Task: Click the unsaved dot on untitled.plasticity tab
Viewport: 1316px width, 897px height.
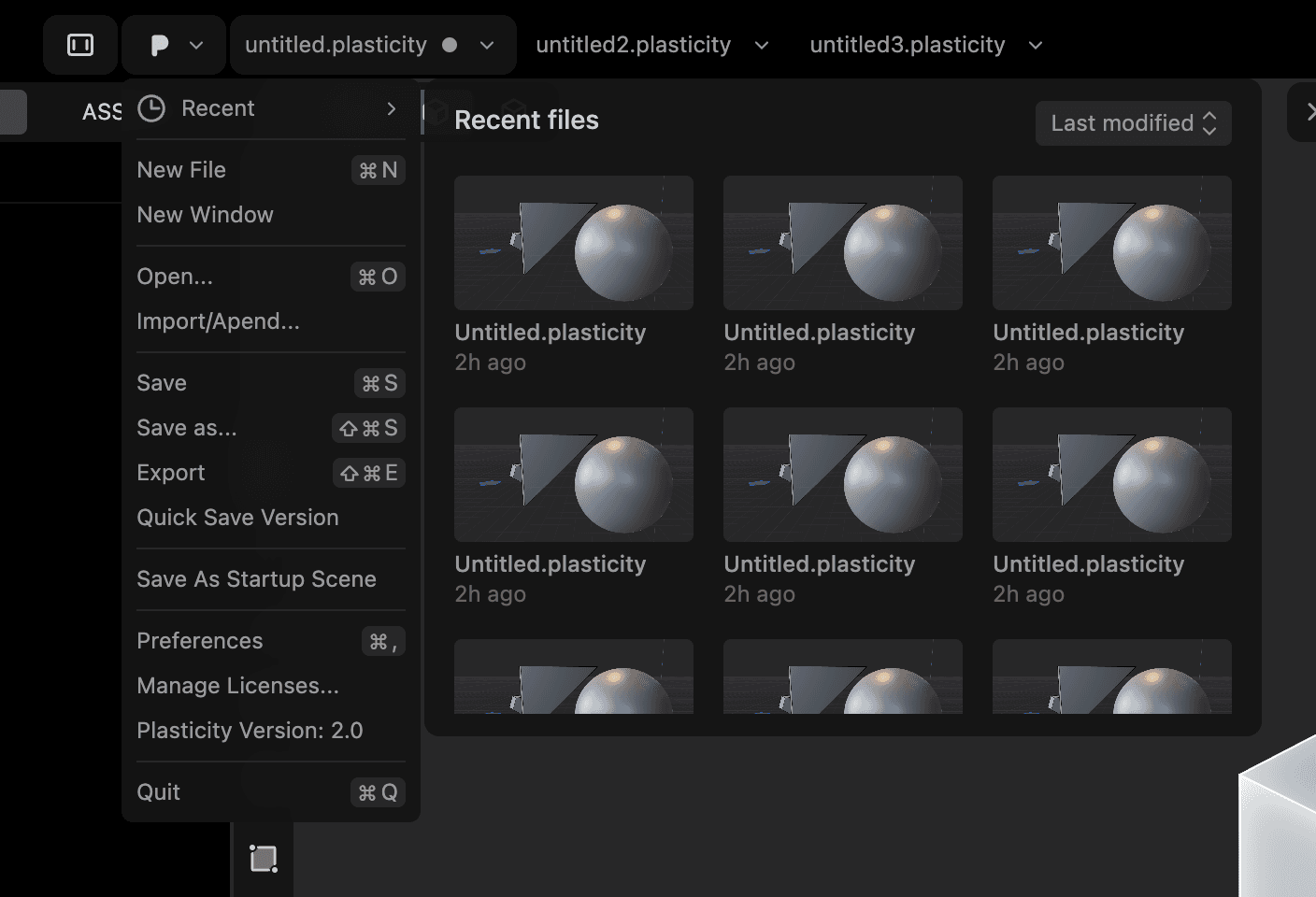Action: [x=450, y=45]
